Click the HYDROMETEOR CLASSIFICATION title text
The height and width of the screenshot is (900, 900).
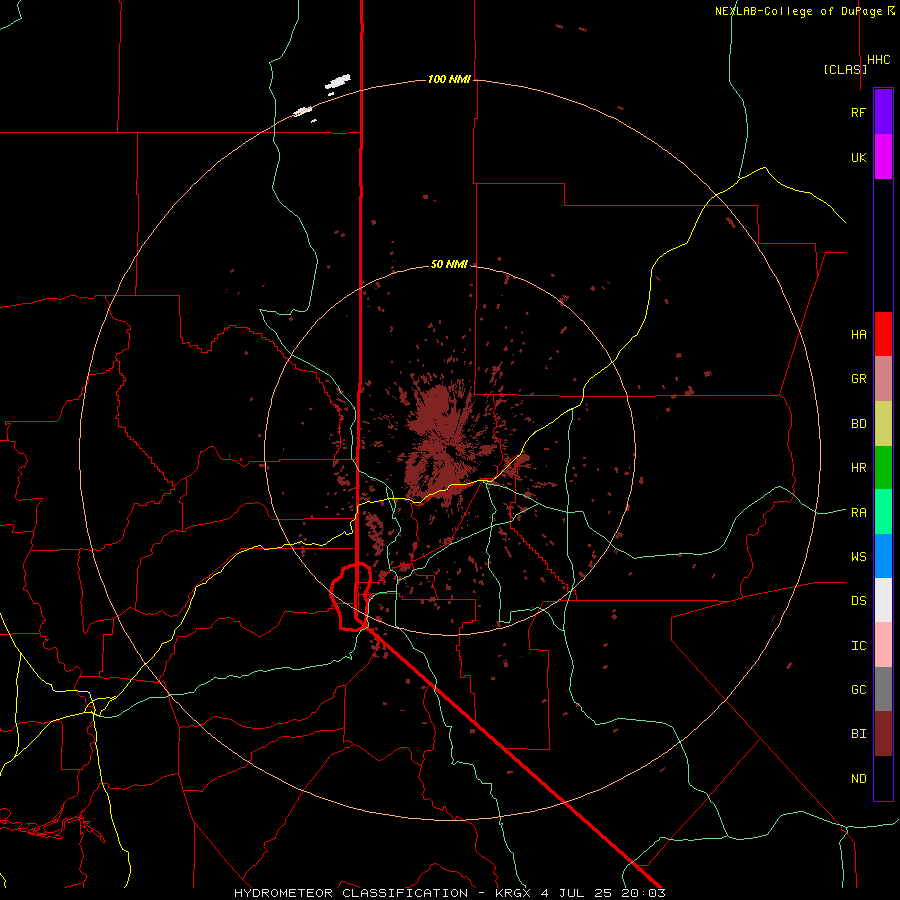(351, 893)
